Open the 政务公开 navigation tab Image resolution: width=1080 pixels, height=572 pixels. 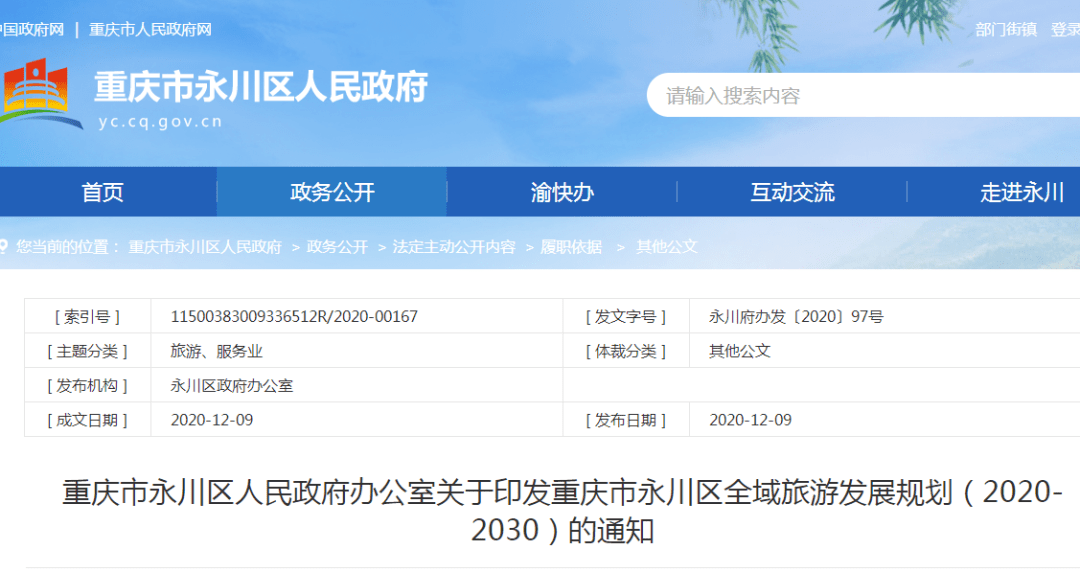pyautogui.click(x=332, y=192)
